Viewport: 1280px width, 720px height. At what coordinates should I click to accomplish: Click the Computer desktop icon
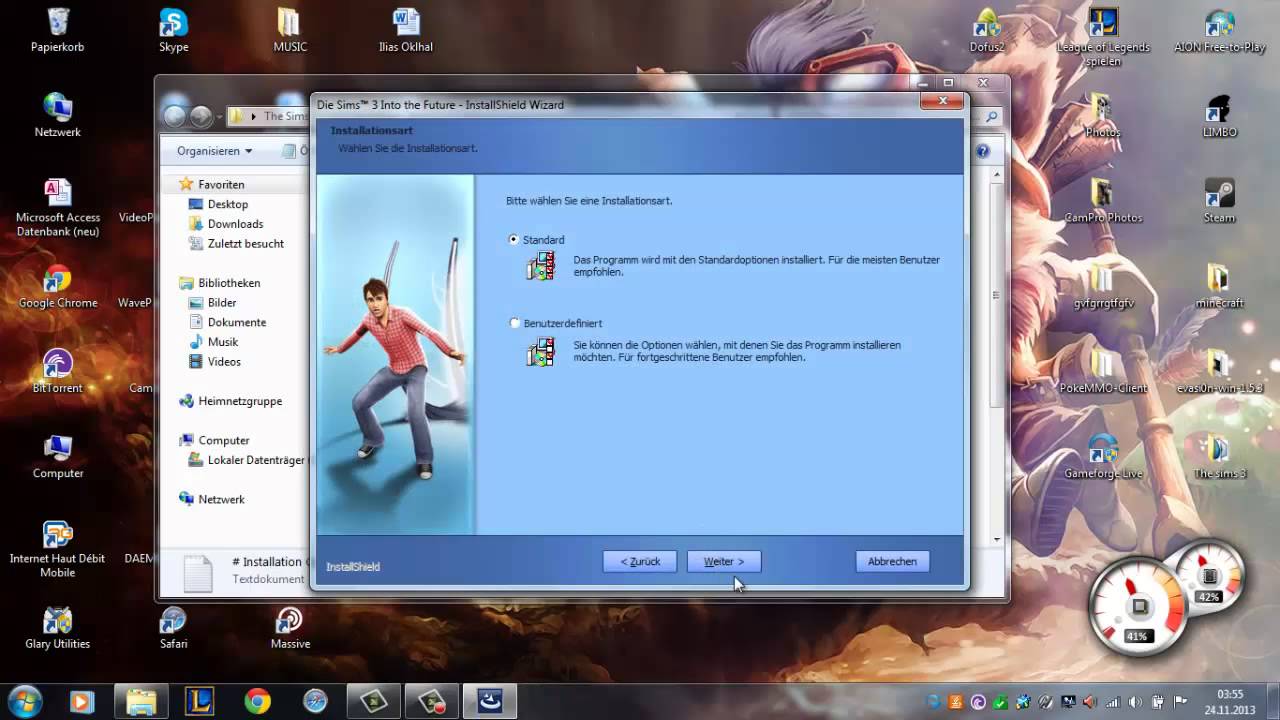(x=58, y=456)
